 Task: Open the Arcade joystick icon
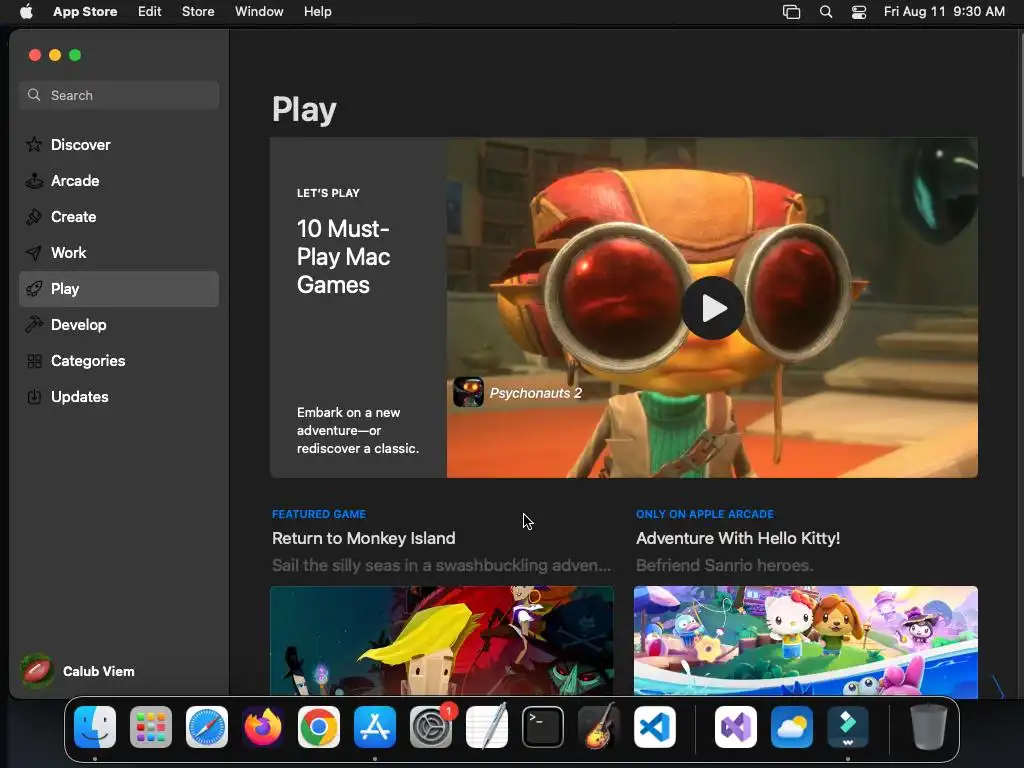coord(34,180)
